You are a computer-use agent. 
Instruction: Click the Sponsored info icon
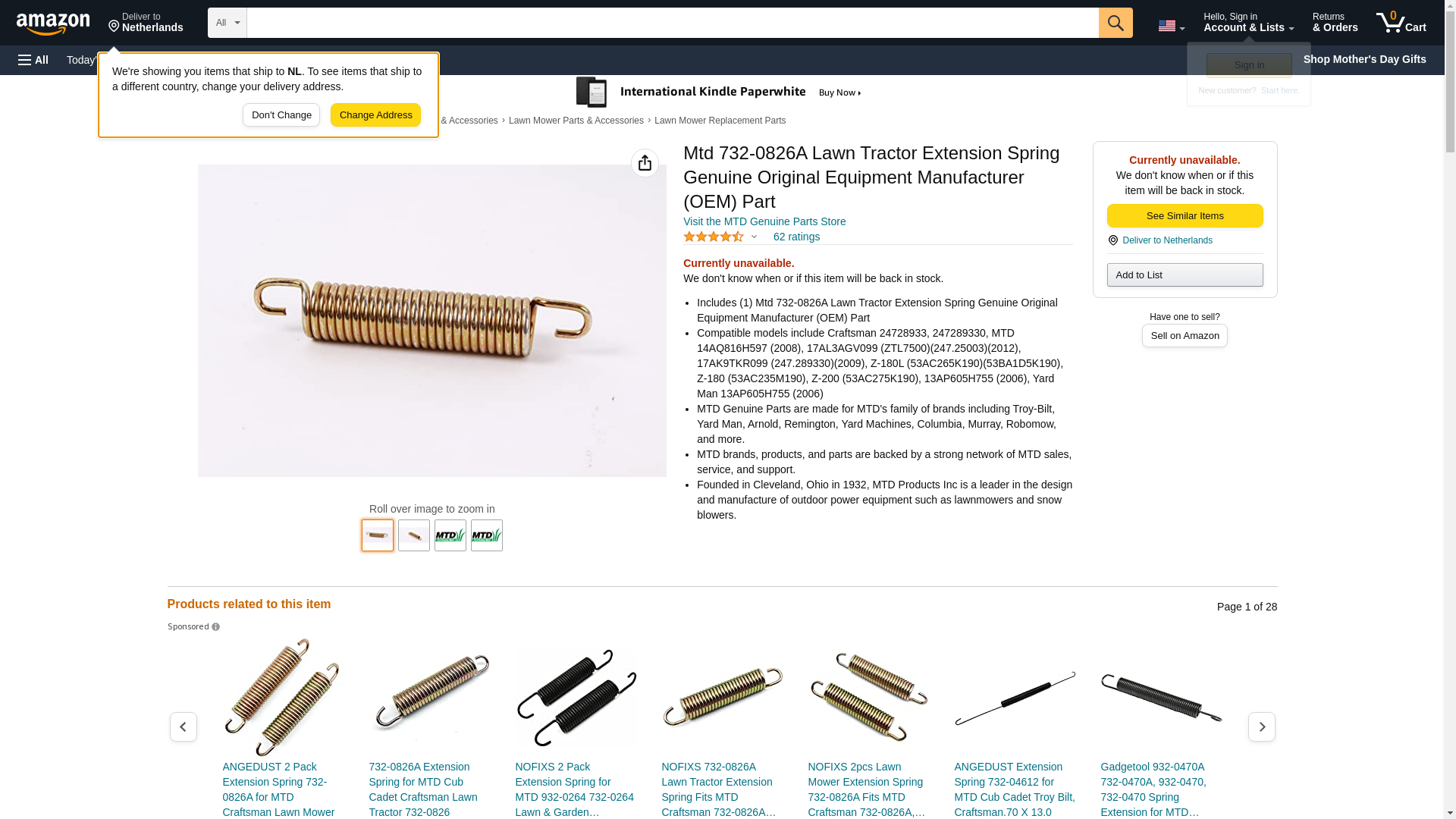pyautogui.click(x=215, y=627)
